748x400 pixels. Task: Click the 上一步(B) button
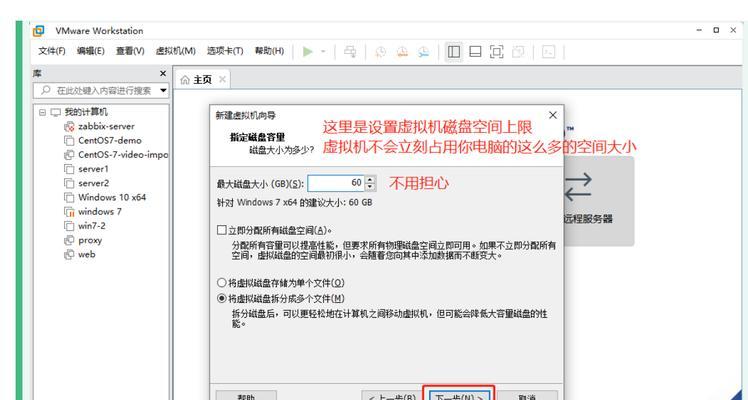[392, 396]
